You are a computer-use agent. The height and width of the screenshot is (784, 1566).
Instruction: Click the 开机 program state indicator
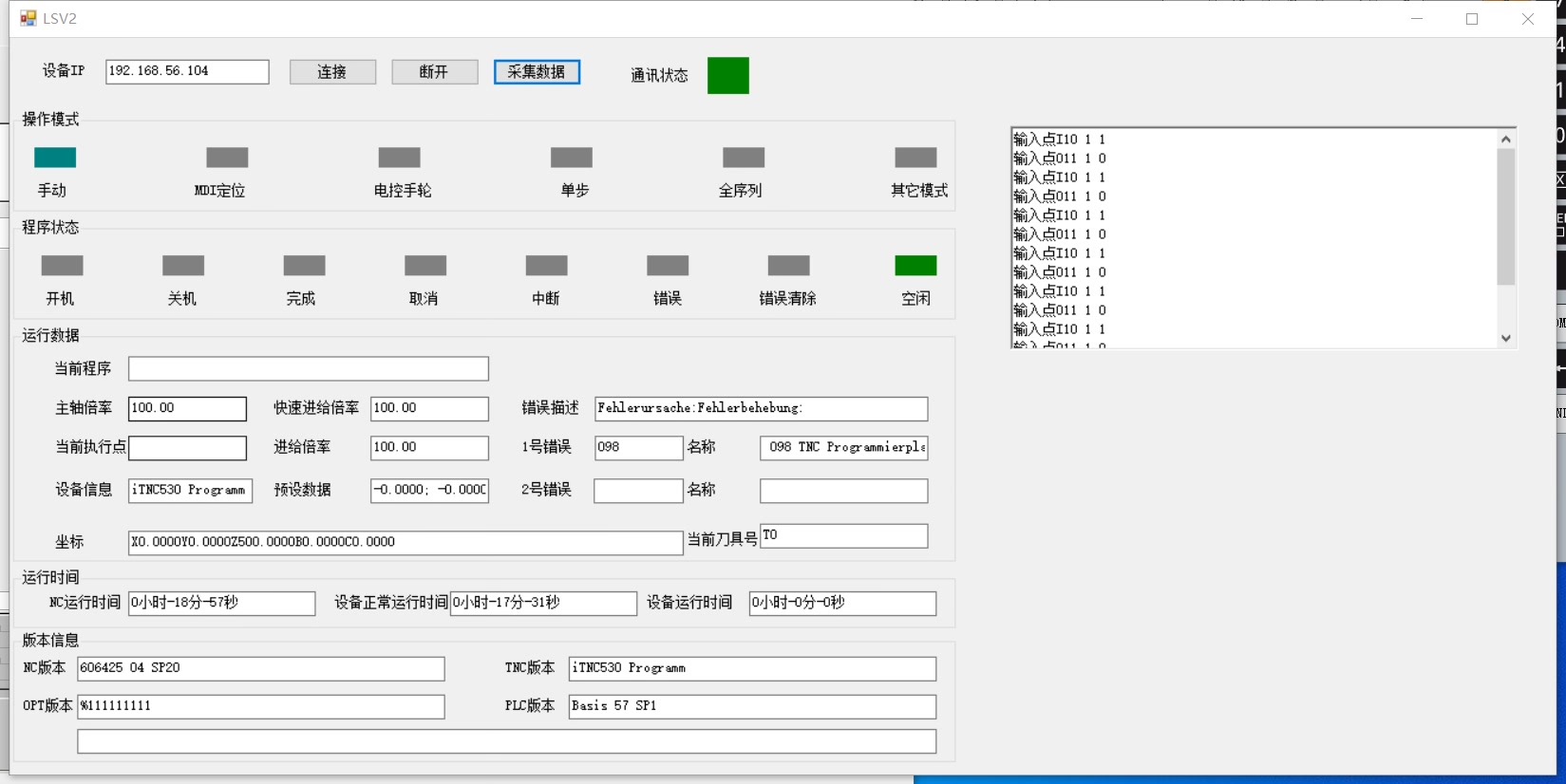(x=63, y=266)
